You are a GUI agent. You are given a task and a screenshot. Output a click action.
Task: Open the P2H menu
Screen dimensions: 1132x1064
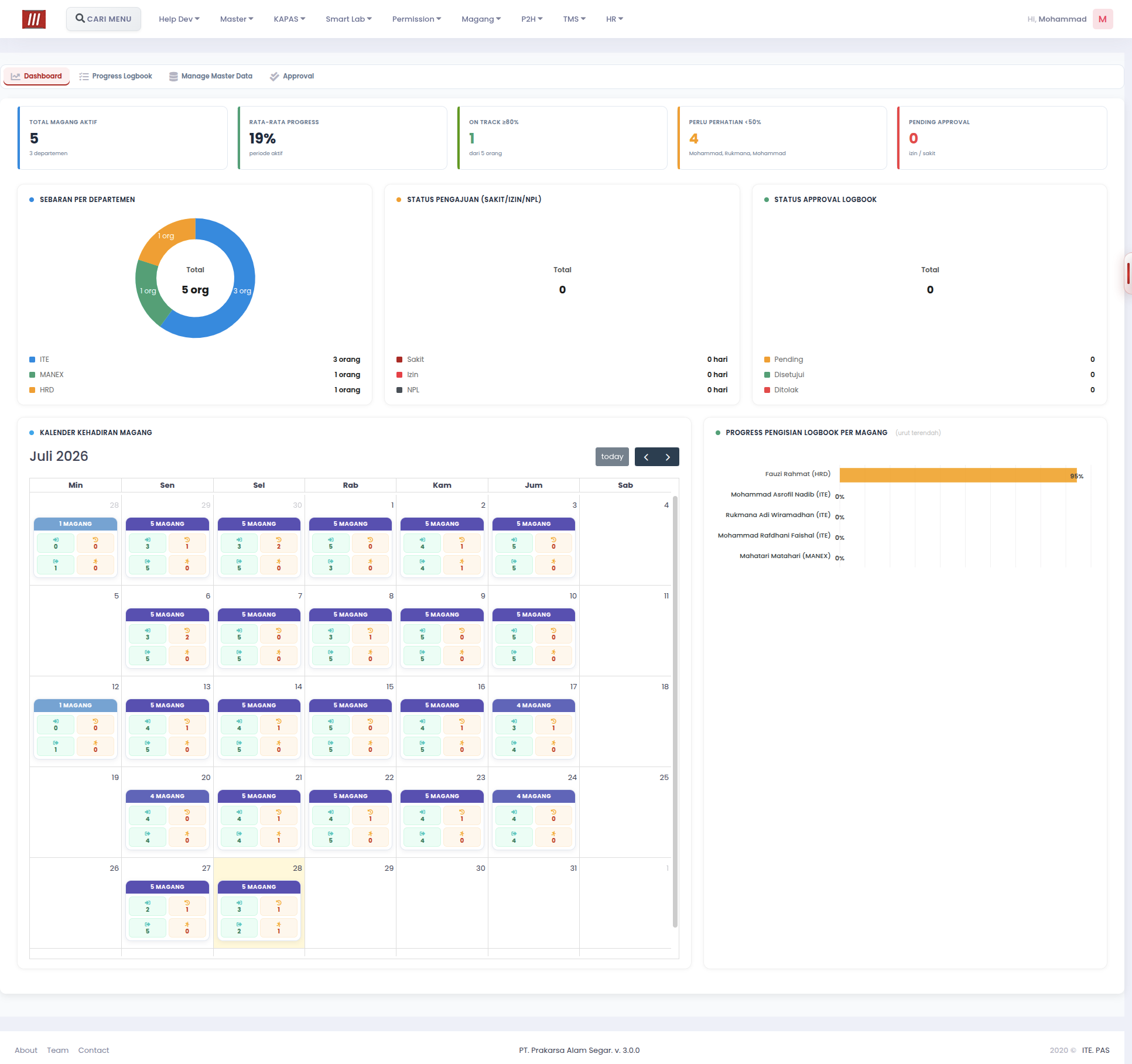[532, 19]
